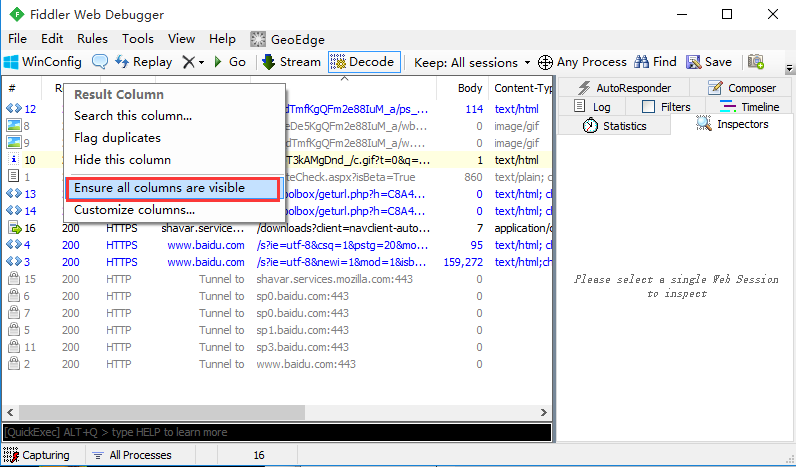Screen dimensions: 796x467
Task: Click the camera screenshot icon
Action: [x=756, y=62]
